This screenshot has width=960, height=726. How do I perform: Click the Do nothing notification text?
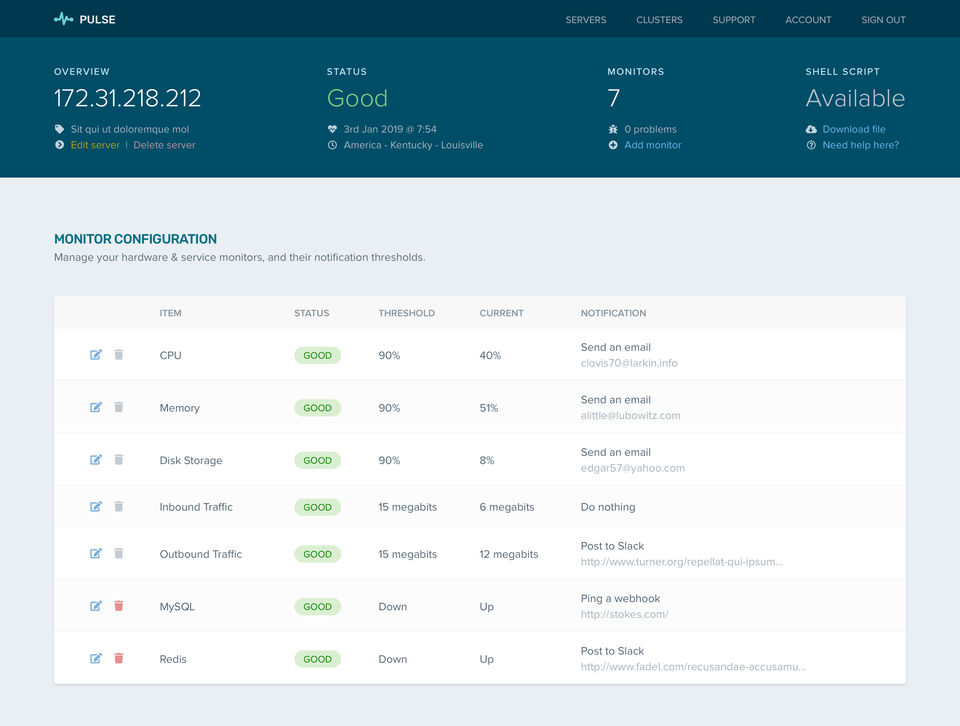608,507
